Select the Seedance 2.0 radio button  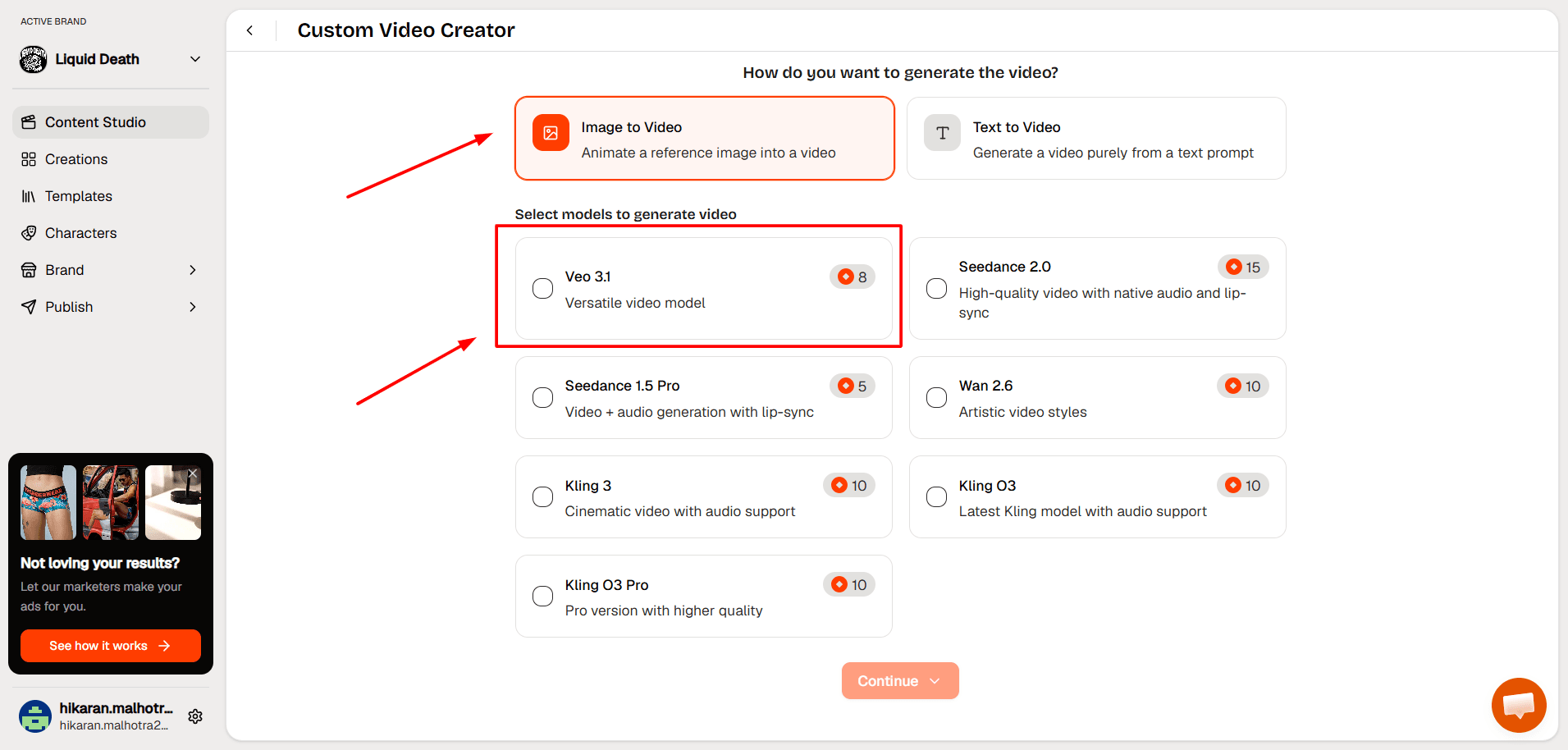click(936, 289)
